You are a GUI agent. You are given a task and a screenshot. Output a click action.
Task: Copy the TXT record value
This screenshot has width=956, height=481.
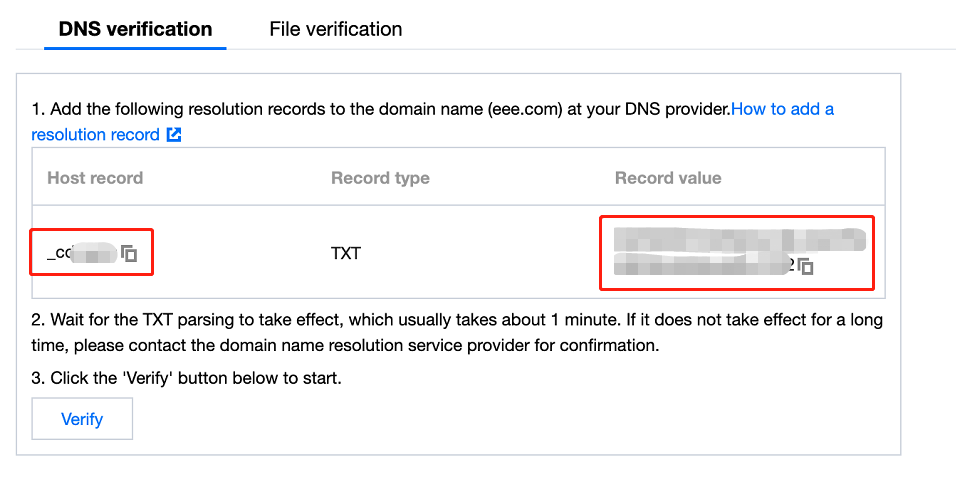click(806, 266)
